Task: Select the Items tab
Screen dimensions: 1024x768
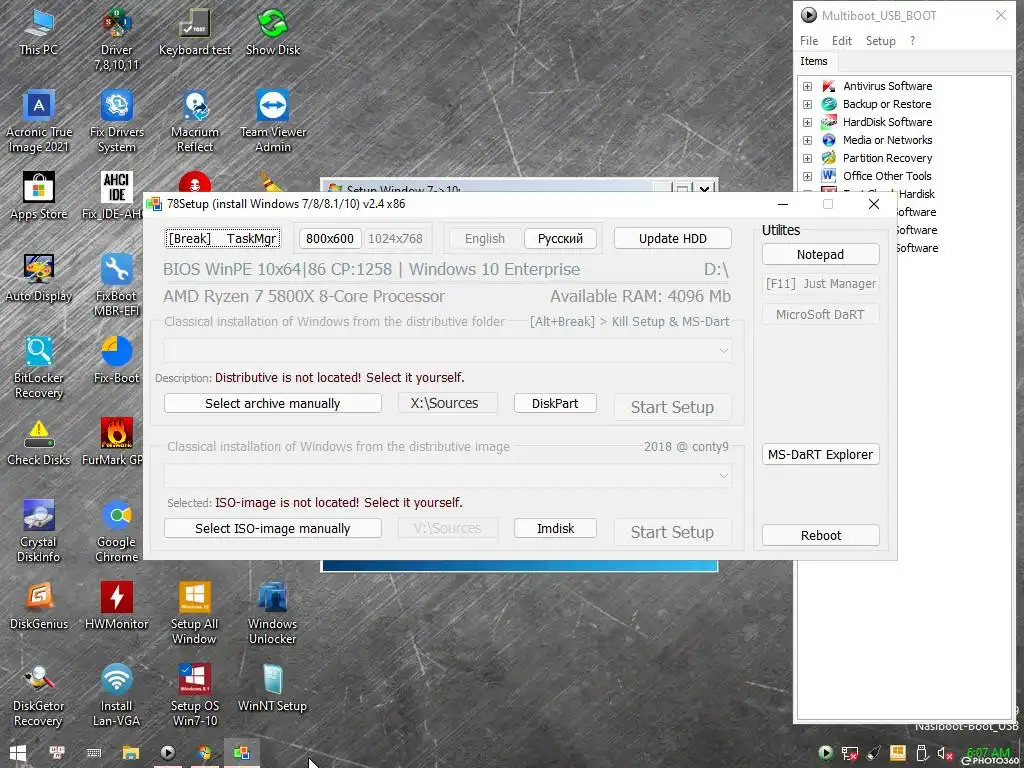Action: click(x=814, y=61)
